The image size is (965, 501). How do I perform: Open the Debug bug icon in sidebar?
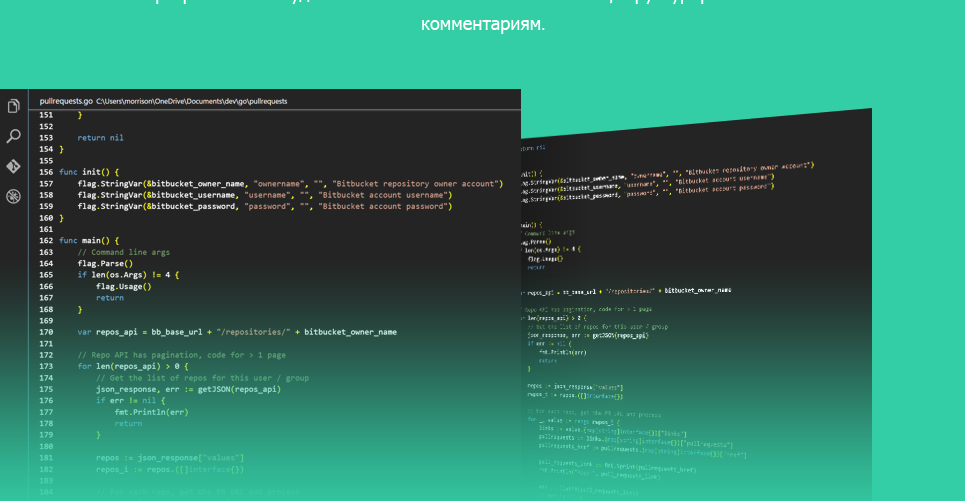tap(14, 196)
